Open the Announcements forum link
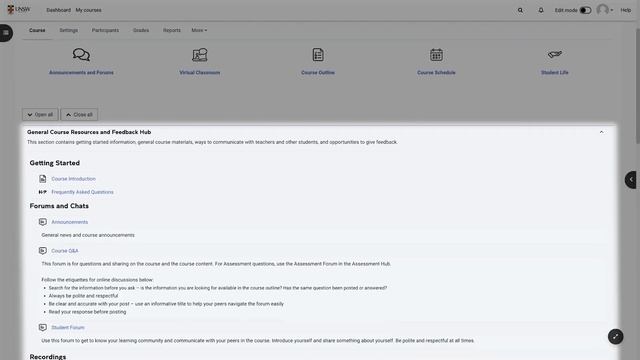 click(x=69, y=222)
